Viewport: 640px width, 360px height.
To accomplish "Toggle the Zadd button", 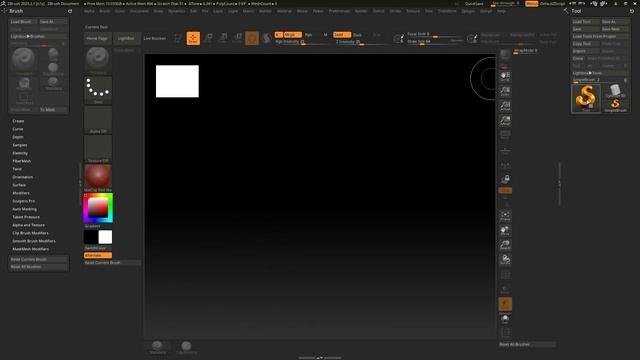I will tap(342, 35).
